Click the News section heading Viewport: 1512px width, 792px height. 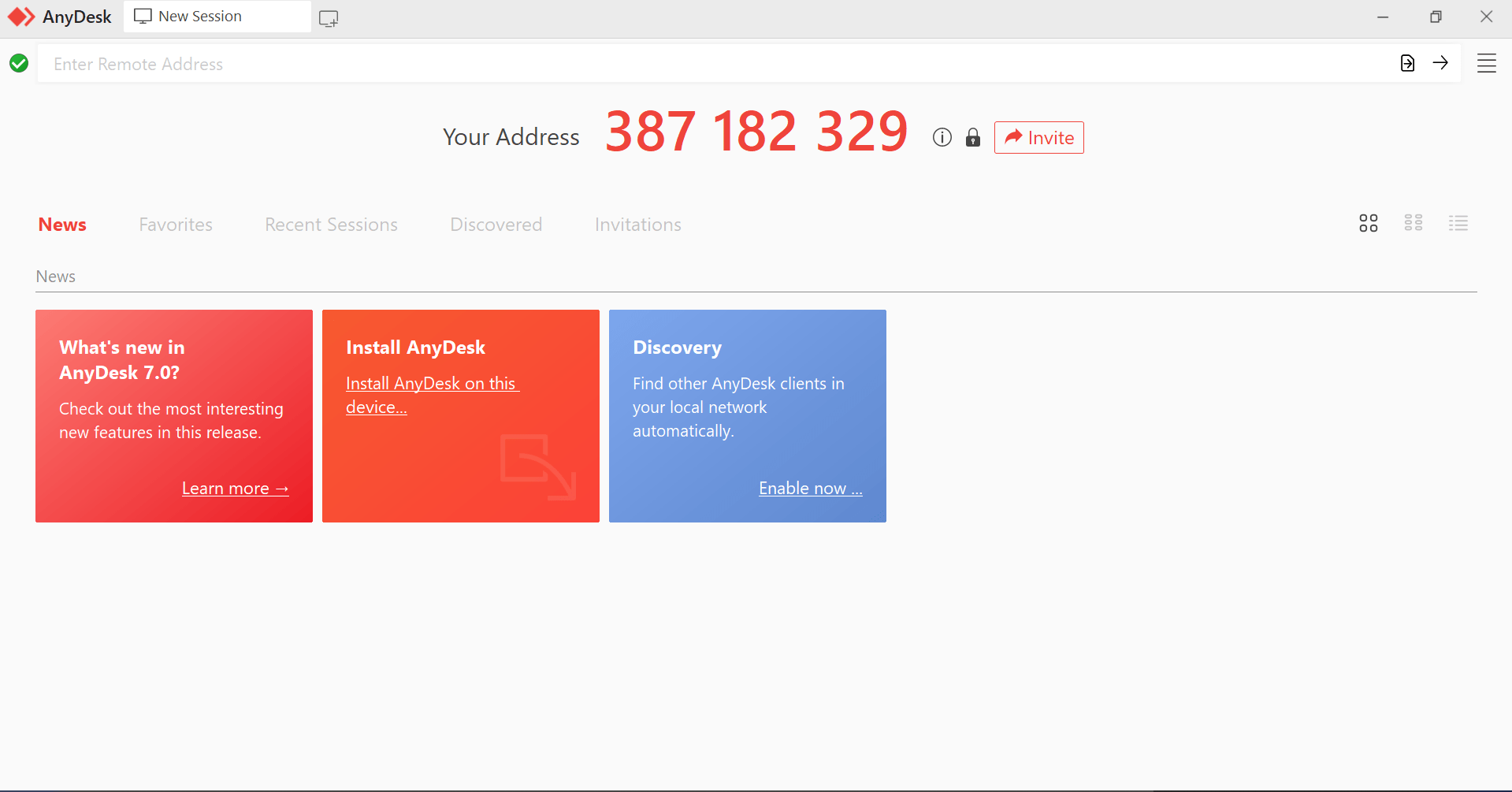tap(56, 277)
